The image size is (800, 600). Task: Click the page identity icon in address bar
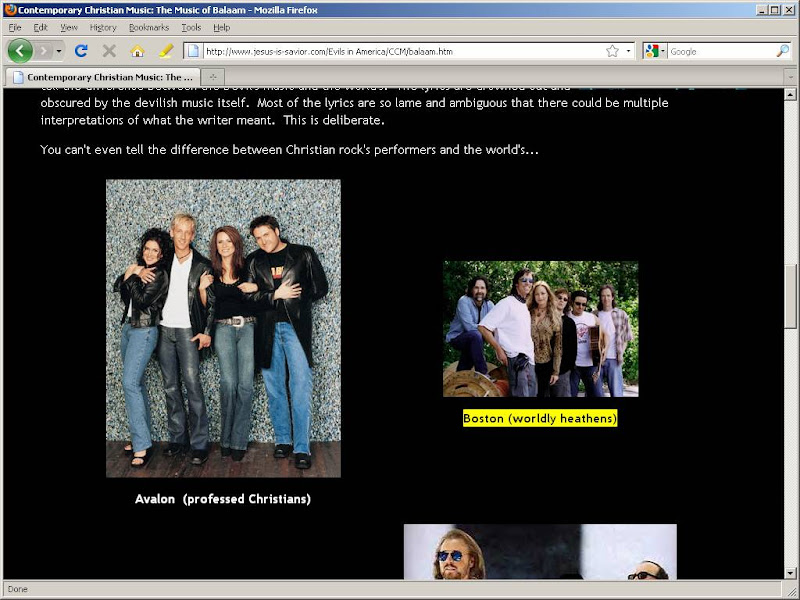[193, 51]
